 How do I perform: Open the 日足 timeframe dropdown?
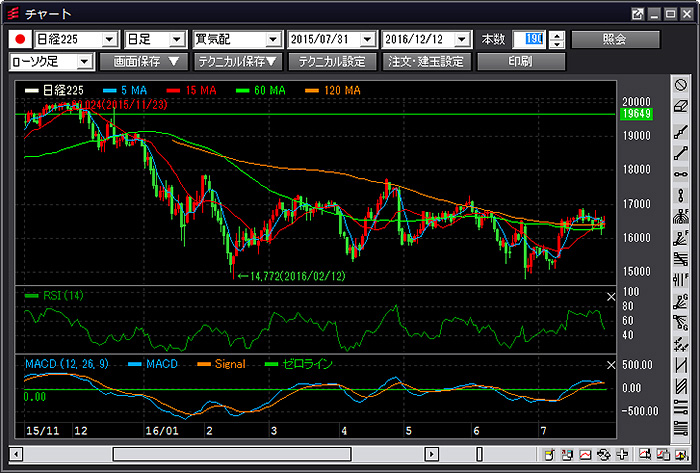(x=177, y=40)
